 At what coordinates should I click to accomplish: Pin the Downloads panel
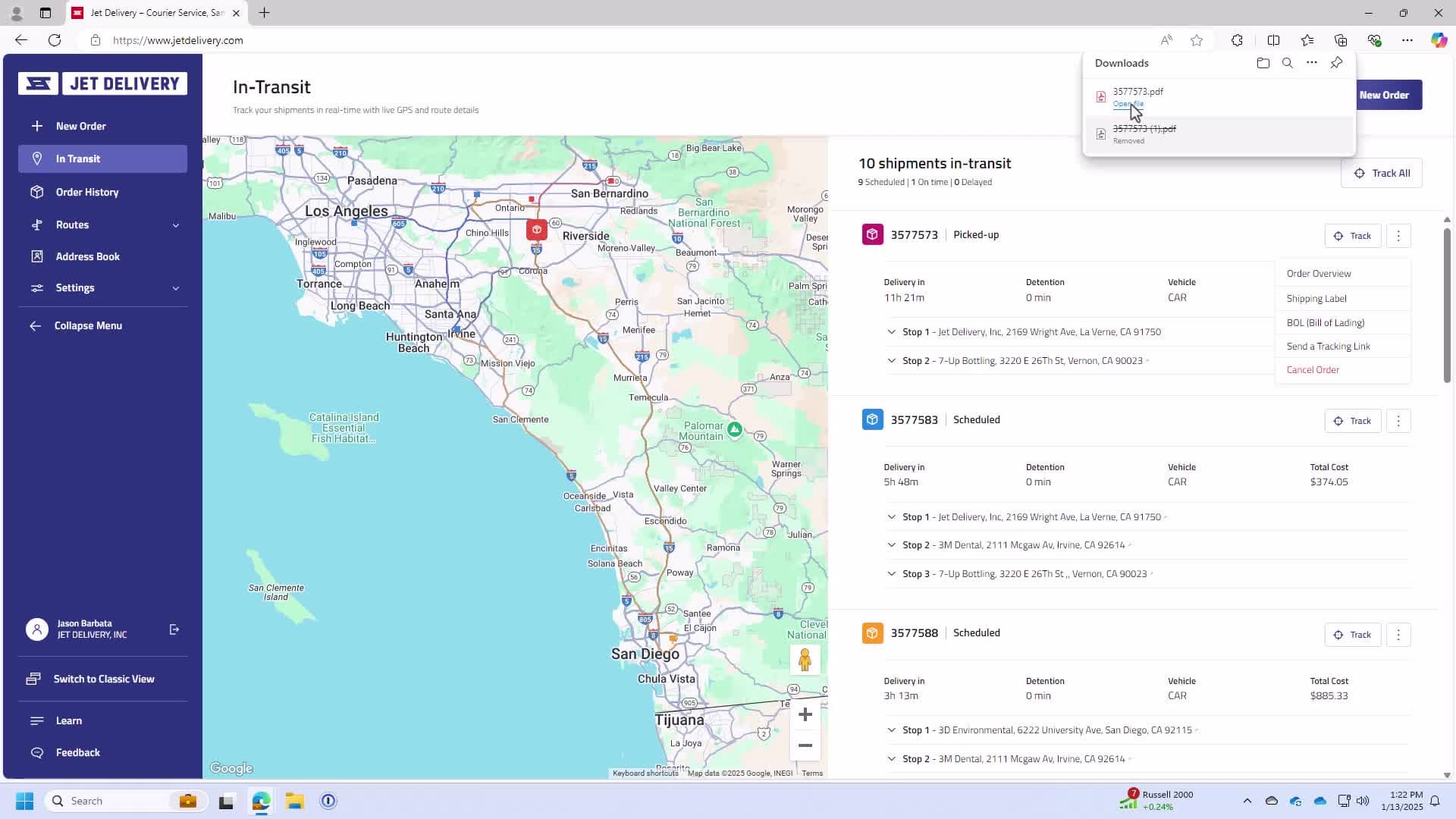pos(1336,63)
